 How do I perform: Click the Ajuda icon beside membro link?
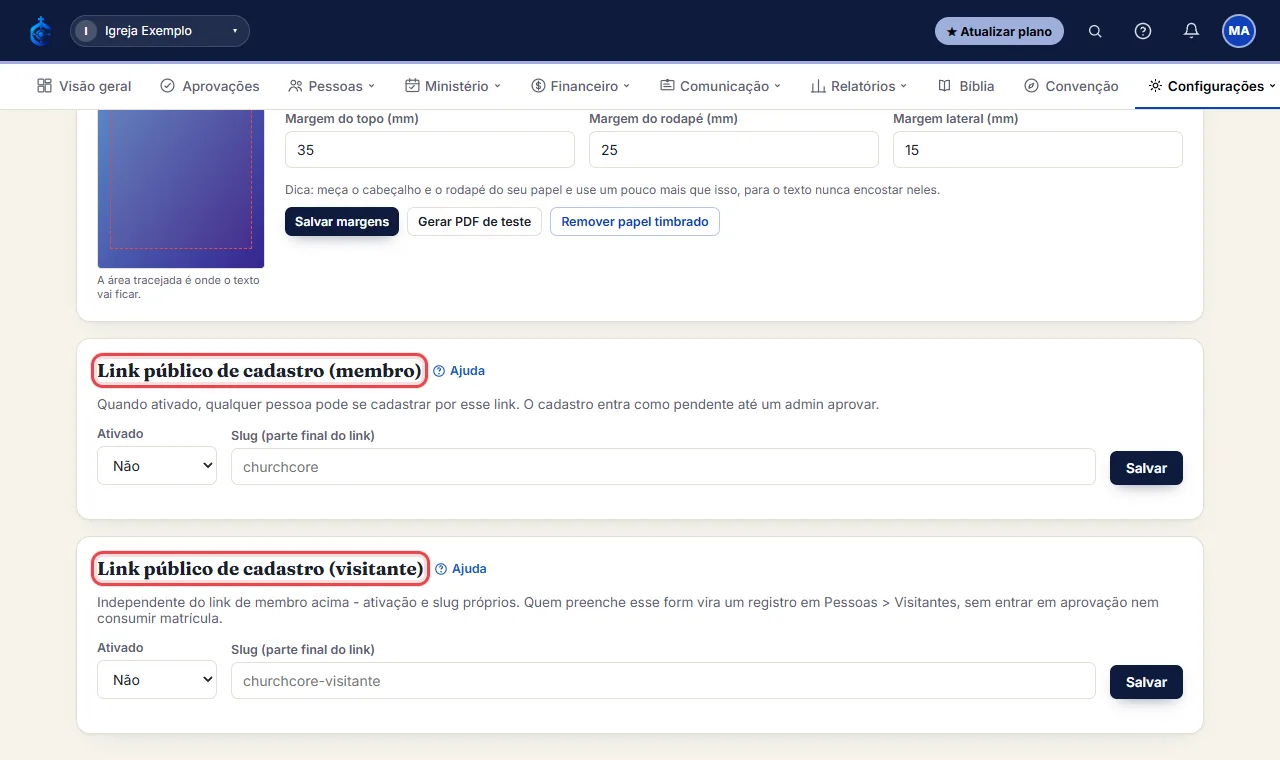pyautogui.click(x=441, y=371)
